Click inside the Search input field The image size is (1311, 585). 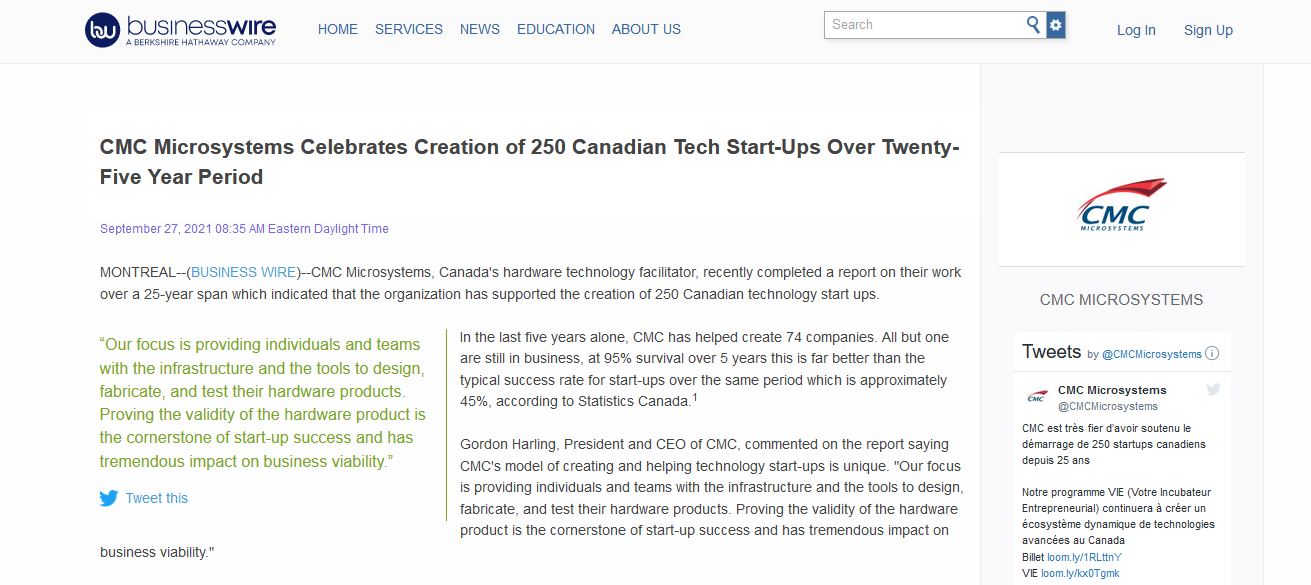(920, 24)
